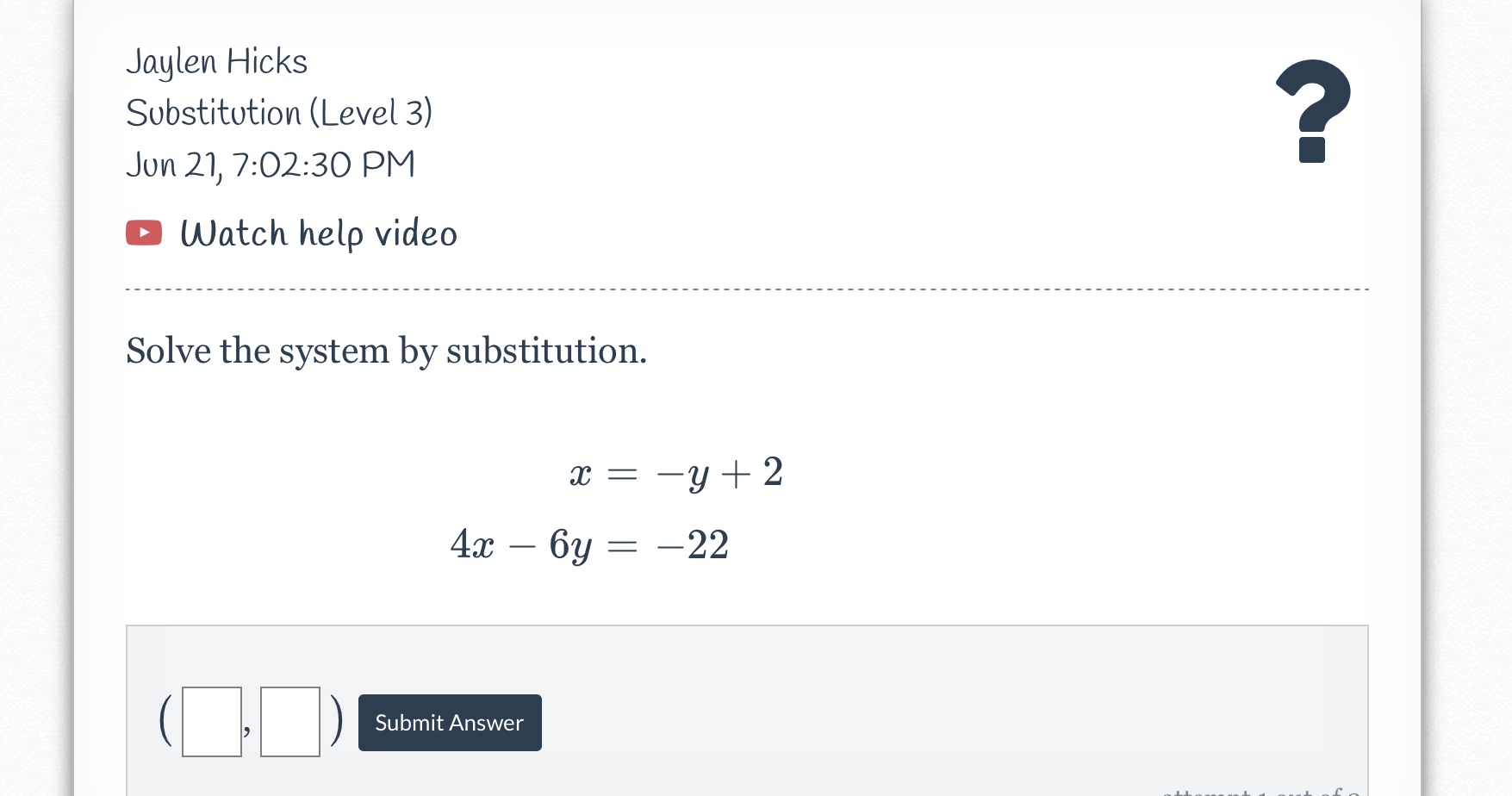Viewport: 1512px width, 796px height.
Task: Click the student name Jaylen Hicks
Action: pos(217,60)
